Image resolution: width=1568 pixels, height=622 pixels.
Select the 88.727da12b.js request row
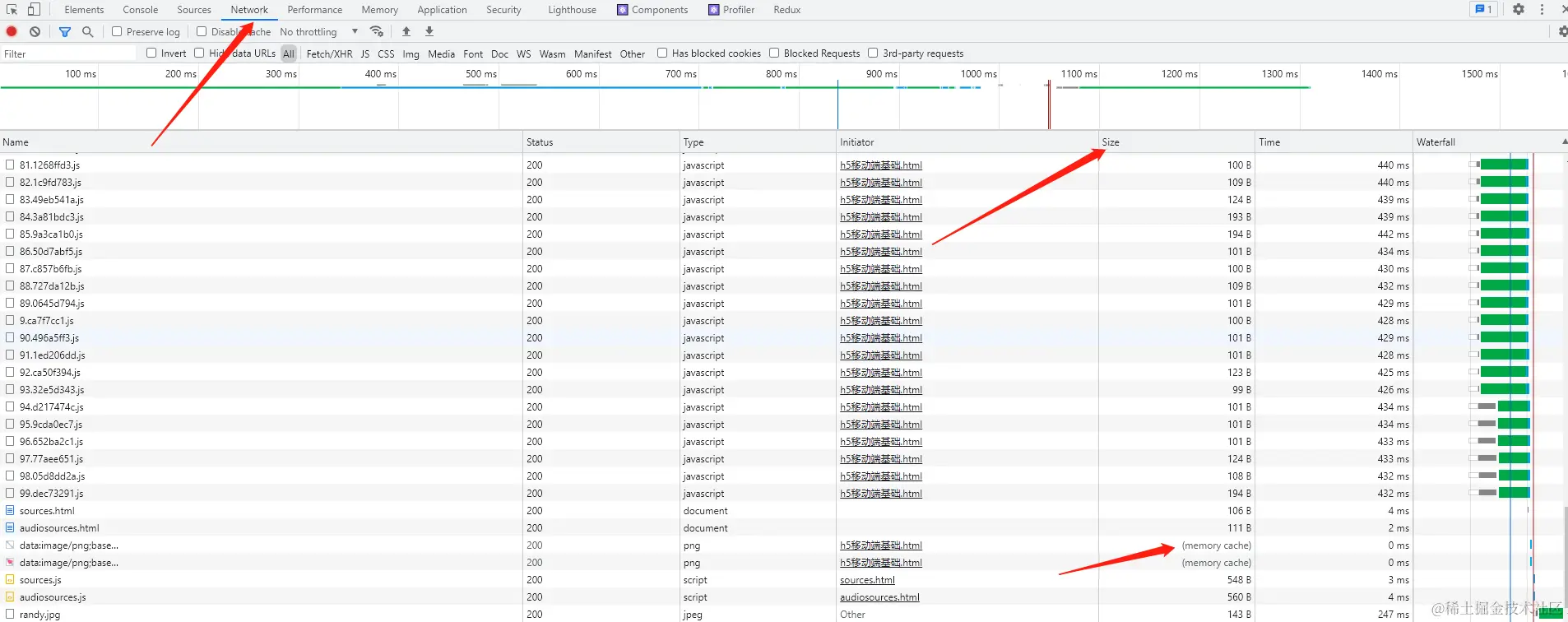[784, 286]
